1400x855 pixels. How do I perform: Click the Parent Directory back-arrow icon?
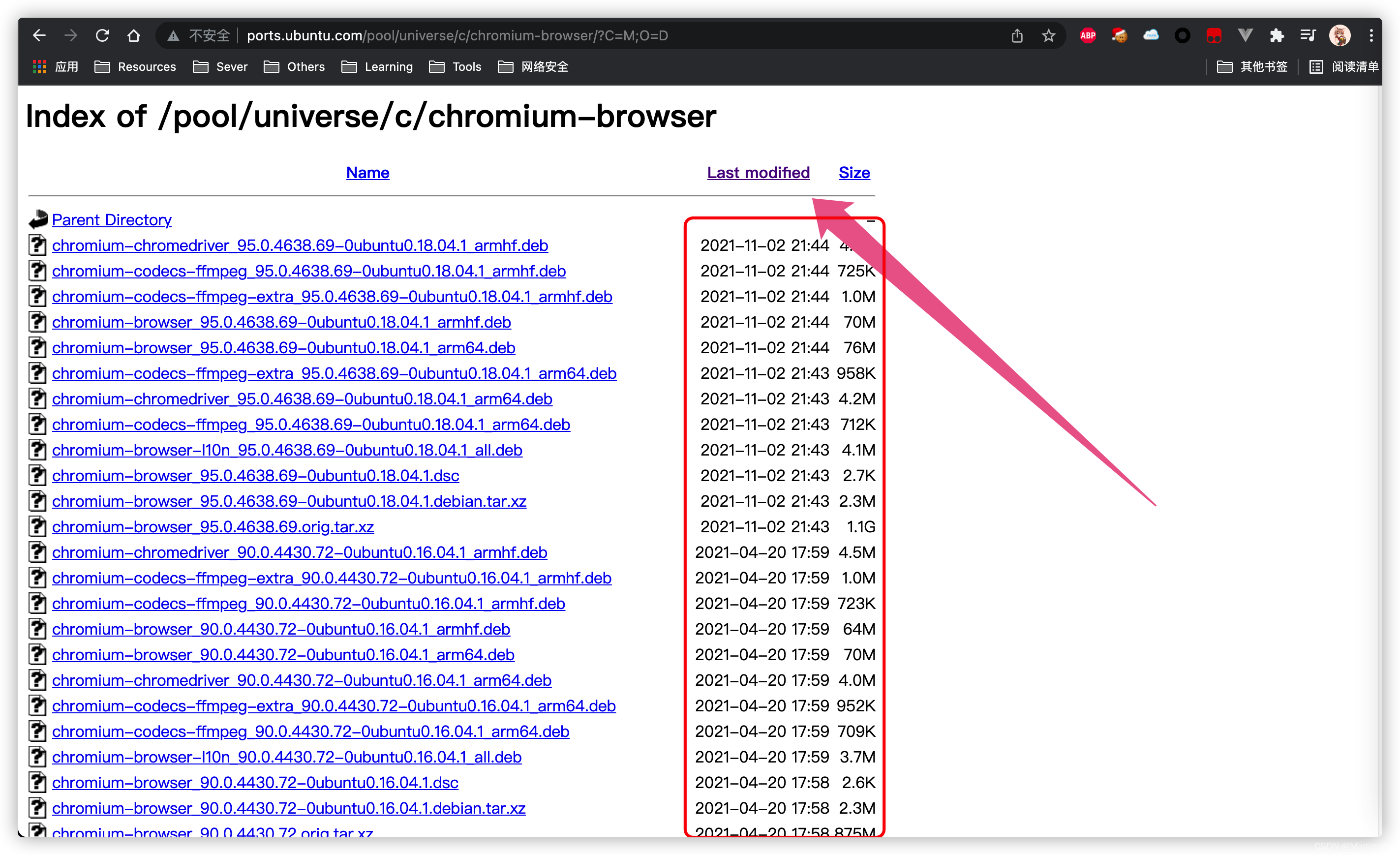(x=39, y=219)
